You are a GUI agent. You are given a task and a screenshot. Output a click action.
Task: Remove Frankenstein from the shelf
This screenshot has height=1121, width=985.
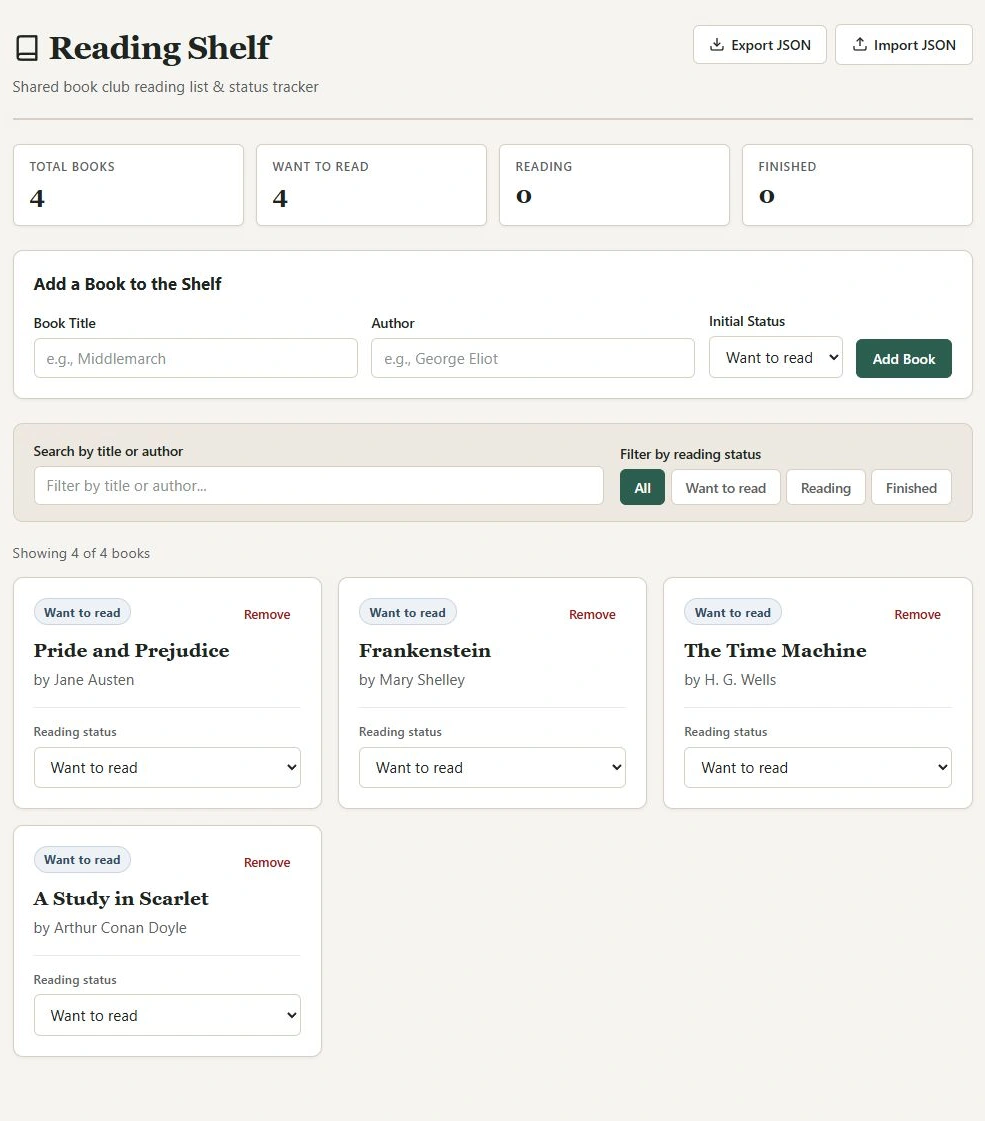(592, 614)
